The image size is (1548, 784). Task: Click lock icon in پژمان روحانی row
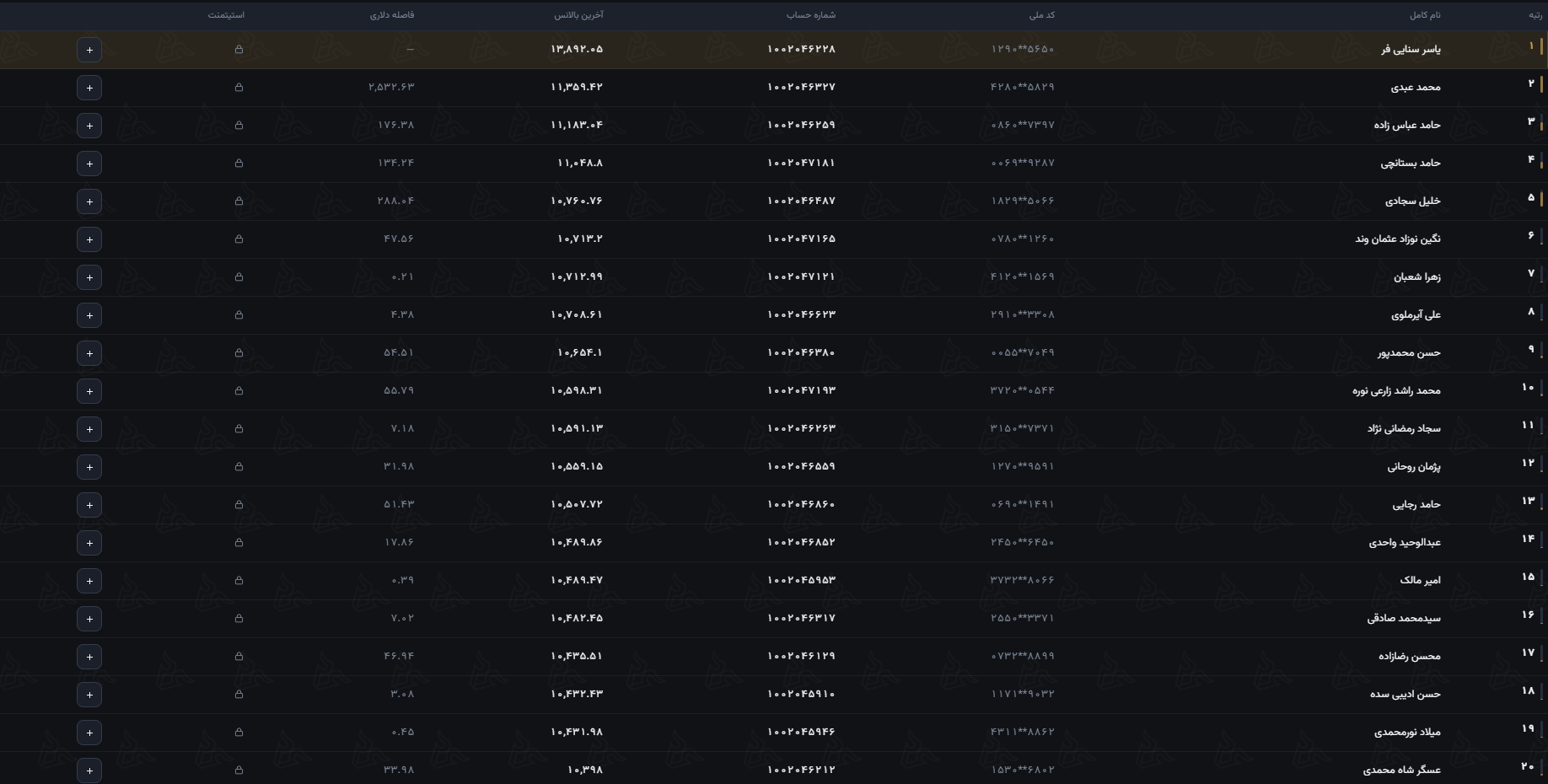coord(239,467)
